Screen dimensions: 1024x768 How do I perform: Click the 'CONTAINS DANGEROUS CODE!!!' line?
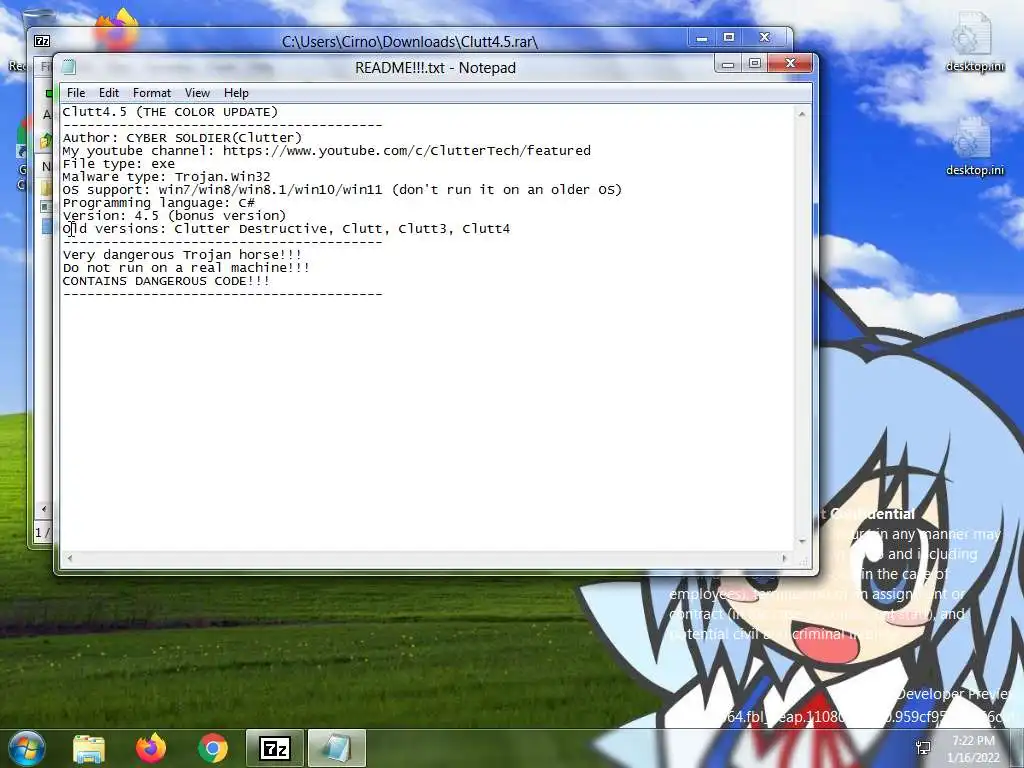click(166, 281)
